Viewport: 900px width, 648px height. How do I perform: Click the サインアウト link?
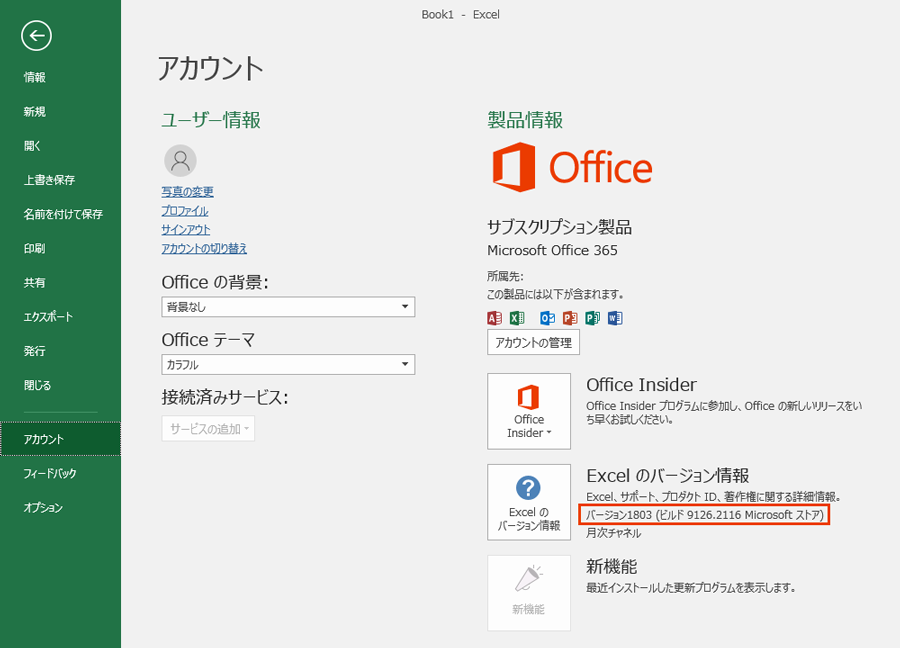pyautogui.click(x=186, y=230)
